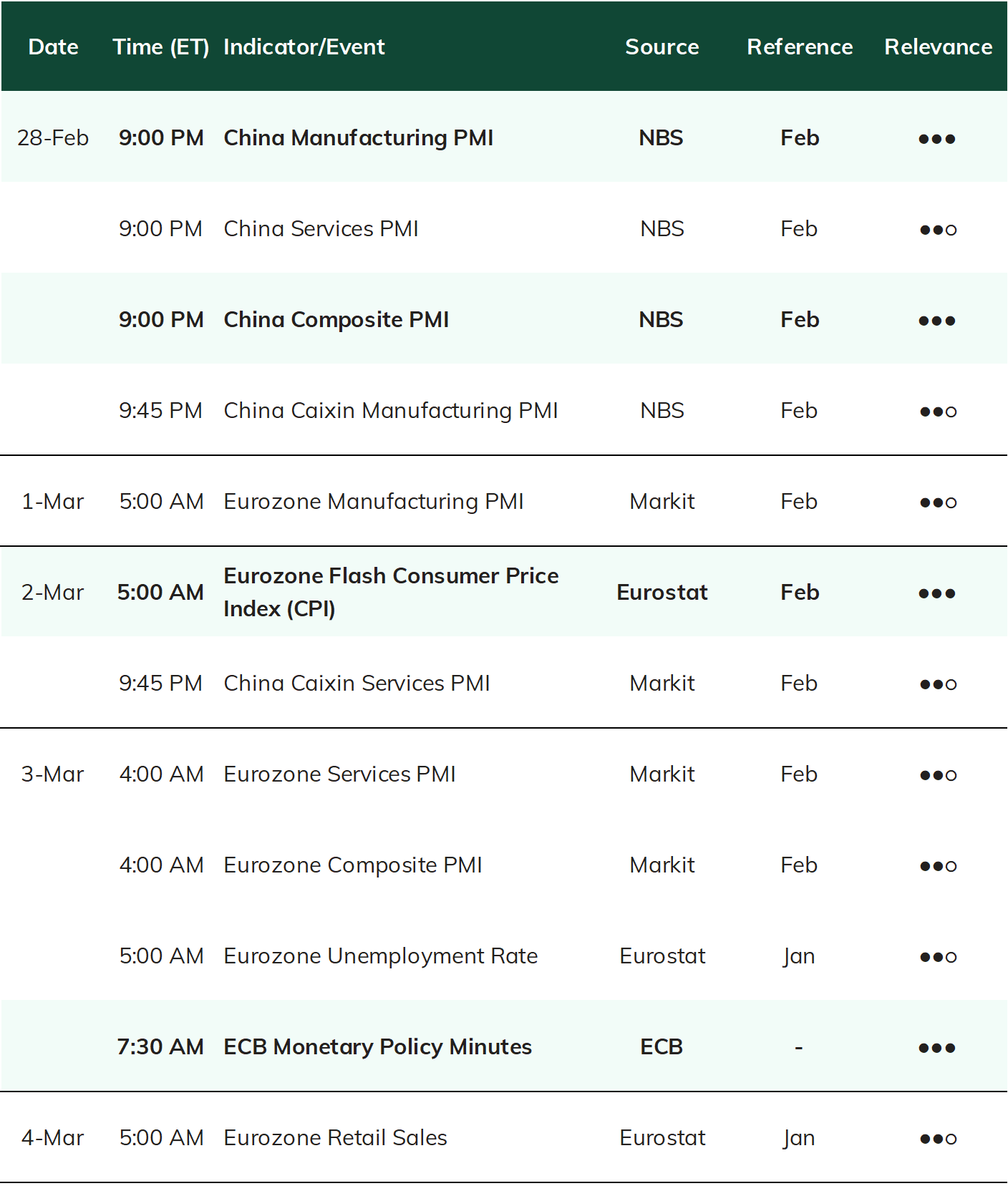Screen dimensions: 1008x1191
Task: Select the Indicator/Event column header
Action: point(304,47)
